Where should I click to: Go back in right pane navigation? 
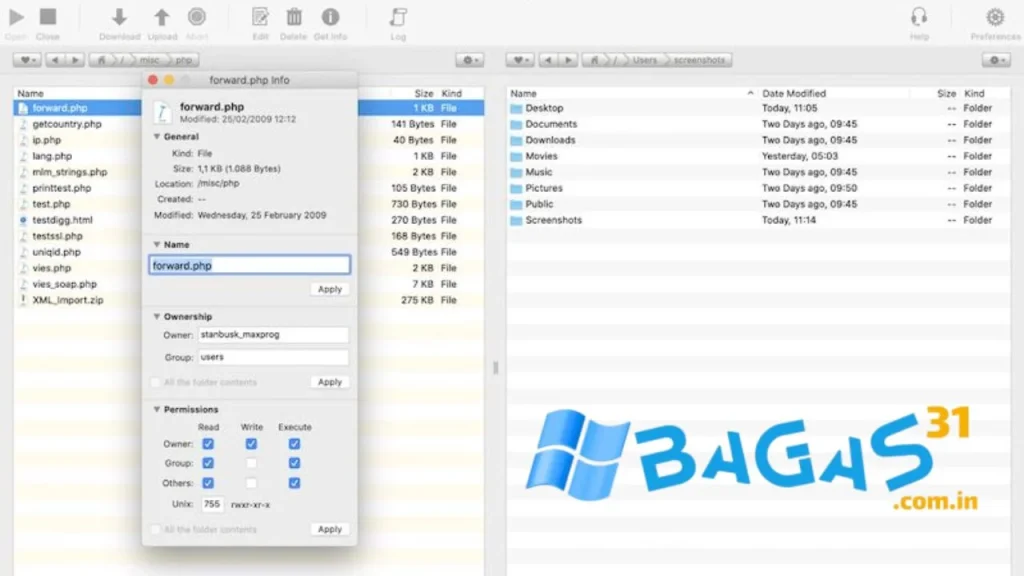(548, 60)
